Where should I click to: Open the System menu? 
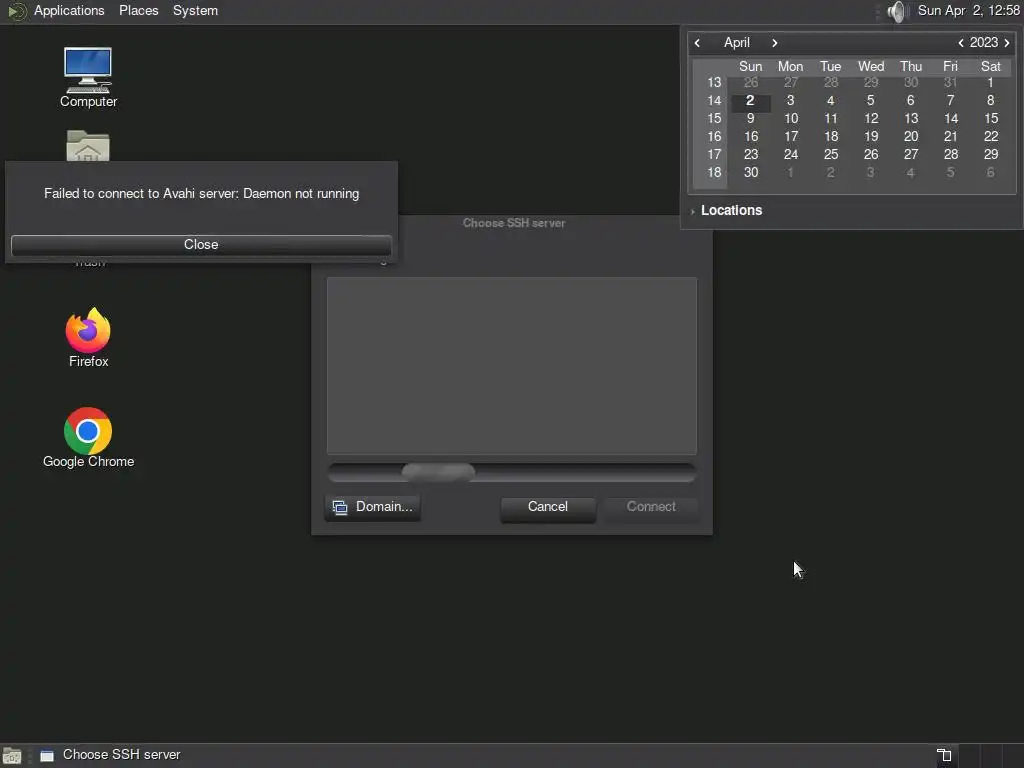(195, 10)
